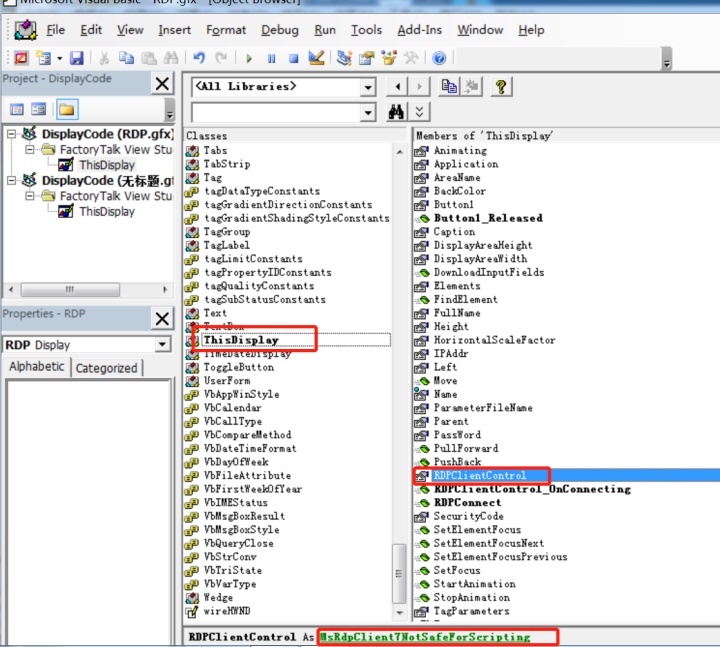Open Project Explorer toolbar icon

344,58
